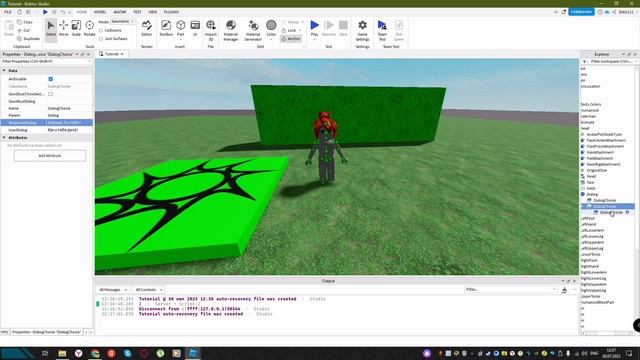The width and height of the screenshot is (640, 360).
Task: Click the Filter Properties search field
Action: pos(46,61)
